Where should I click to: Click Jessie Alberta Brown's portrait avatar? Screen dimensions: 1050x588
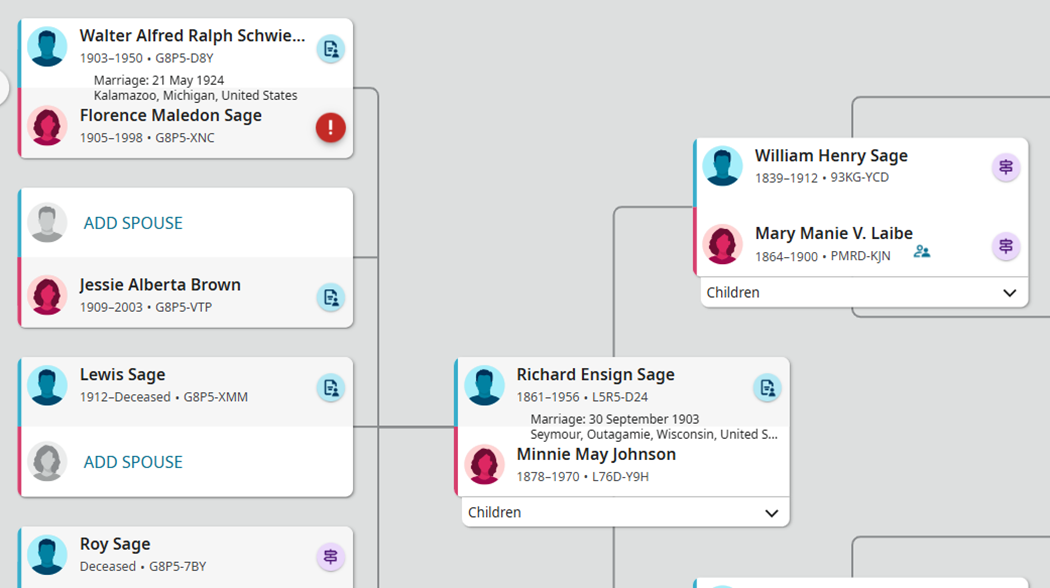click(47, 296)
